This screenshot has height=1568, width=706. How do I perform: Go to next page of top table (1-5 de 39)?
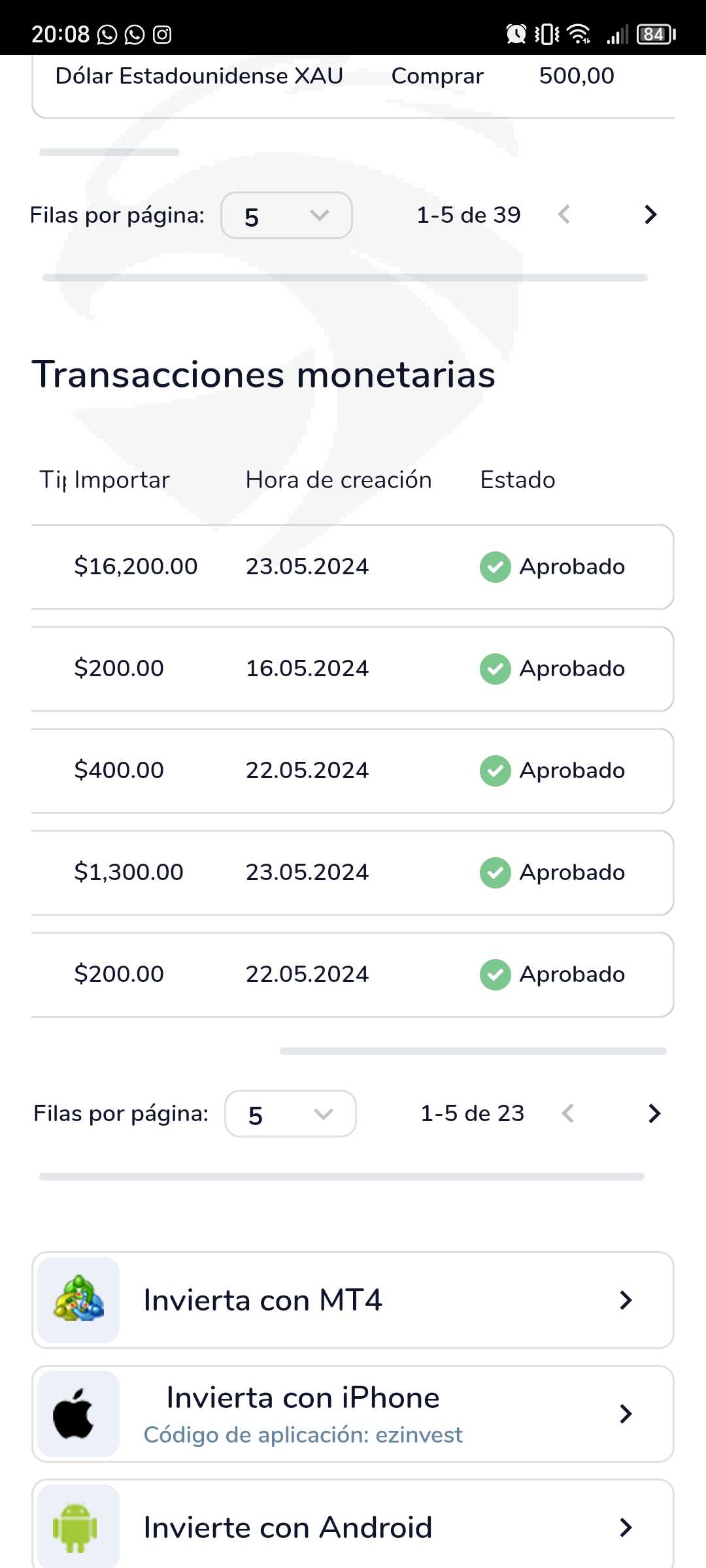click(x=650, y=215)
